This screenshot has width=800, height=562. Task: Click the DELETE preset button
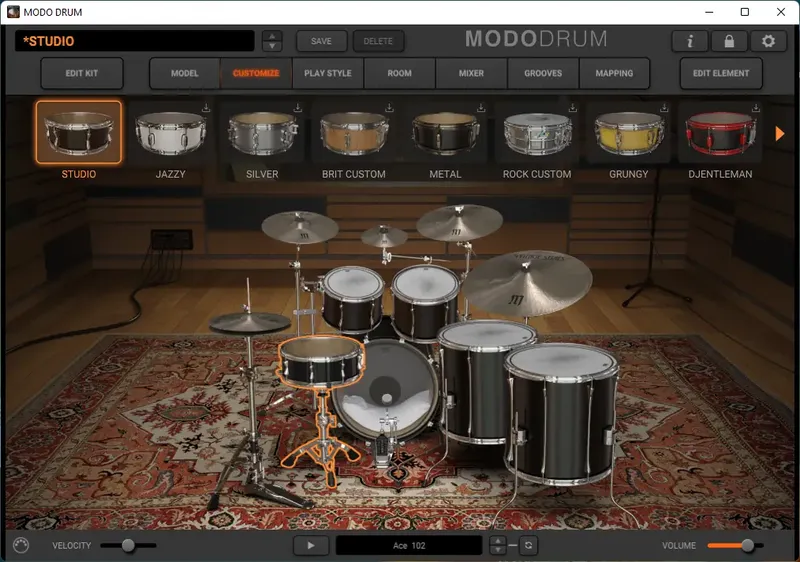378,41
